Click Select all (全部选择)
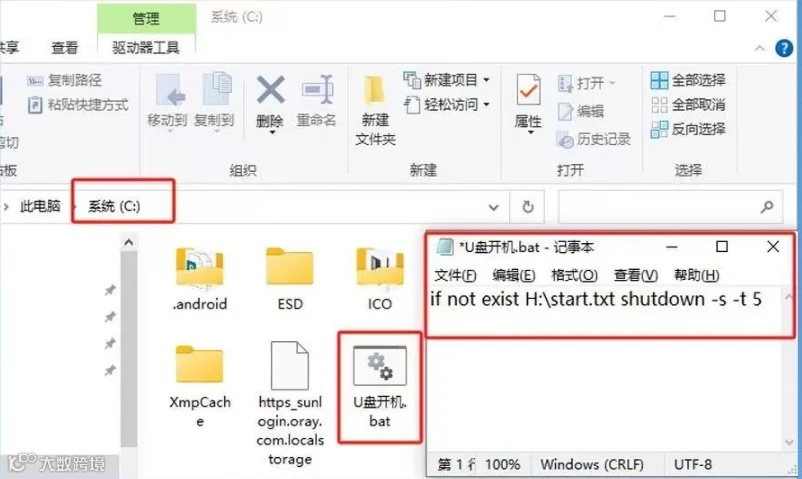Screen dimensions: 802x479 pos(688,80)
